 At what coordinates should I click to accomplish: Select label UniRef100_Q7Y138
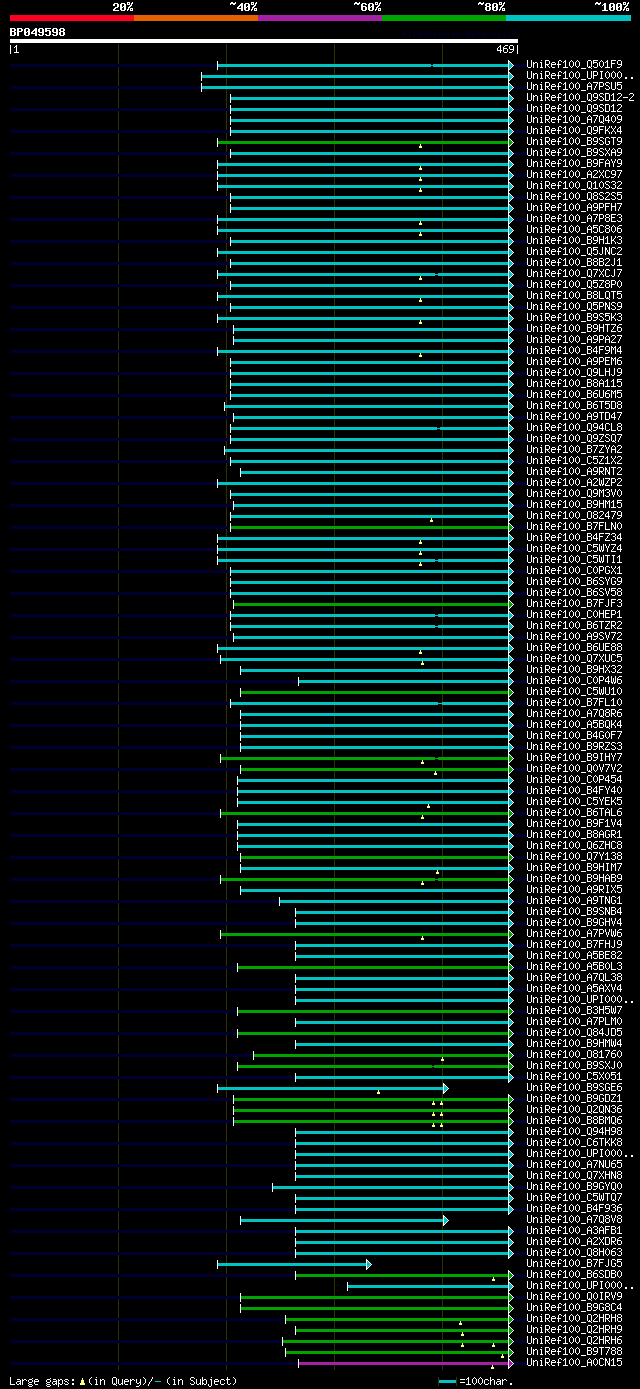(574, 856)
